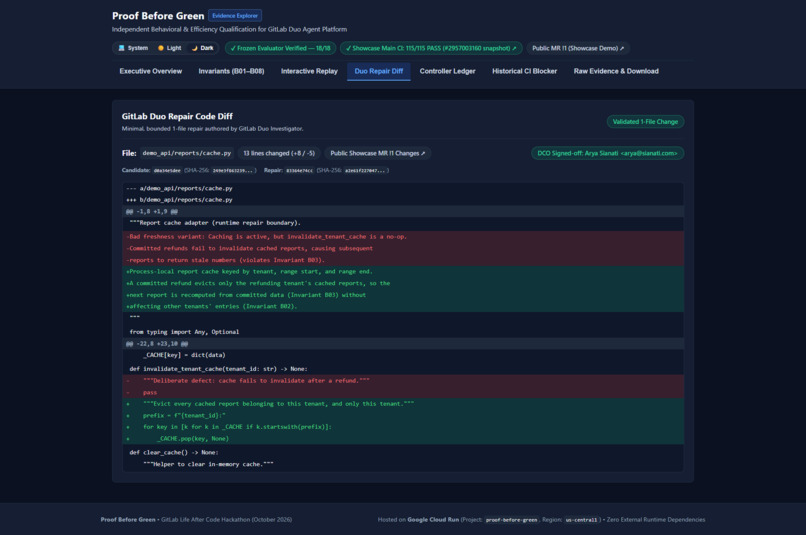Click file path demo_api/reports/cache.py chip
The height and width of the screenshot is (535, 806).
tap(187, 153)
